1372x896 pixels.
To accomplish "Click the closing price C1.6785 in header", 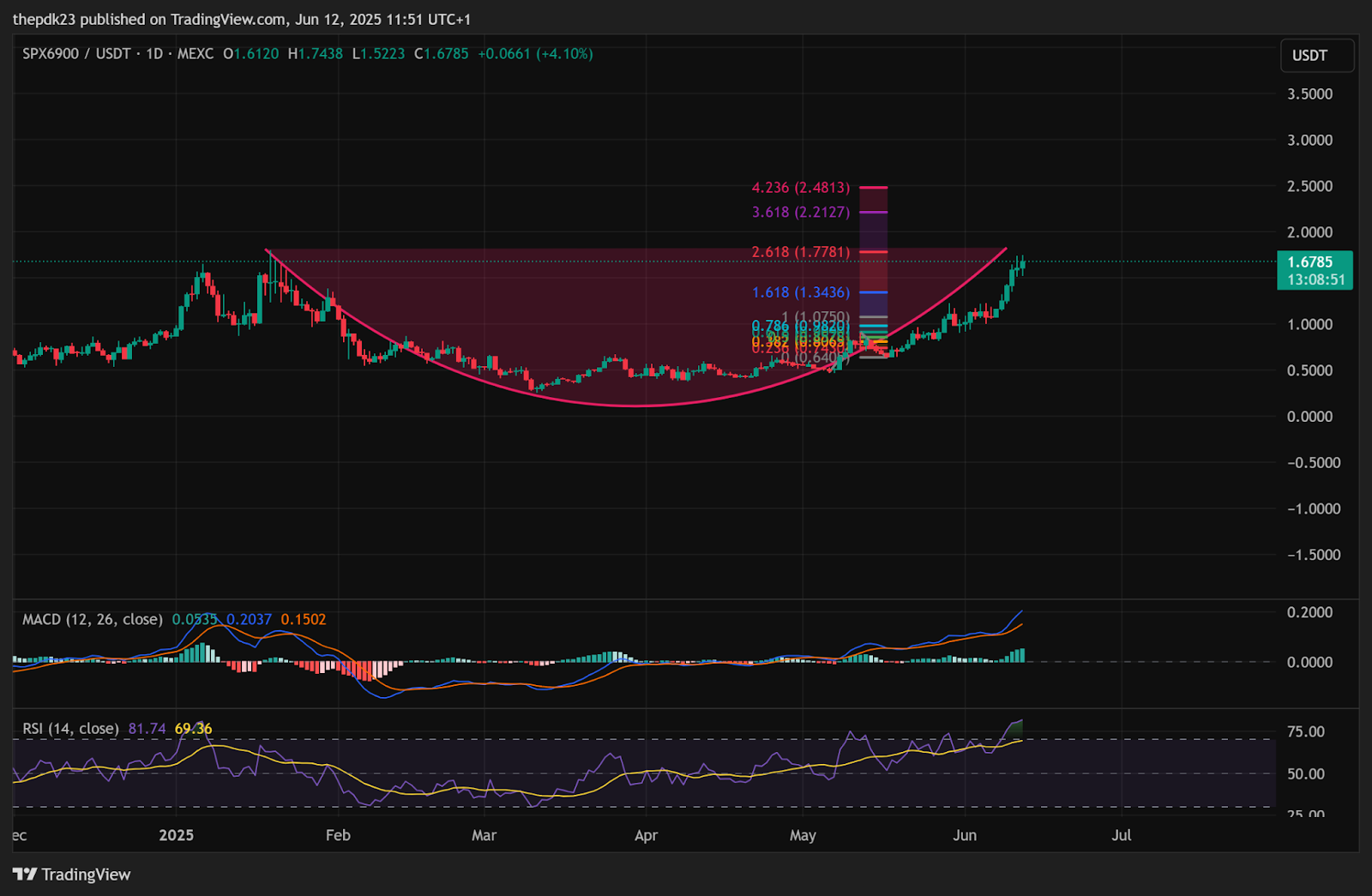I will tap(441, 53).
